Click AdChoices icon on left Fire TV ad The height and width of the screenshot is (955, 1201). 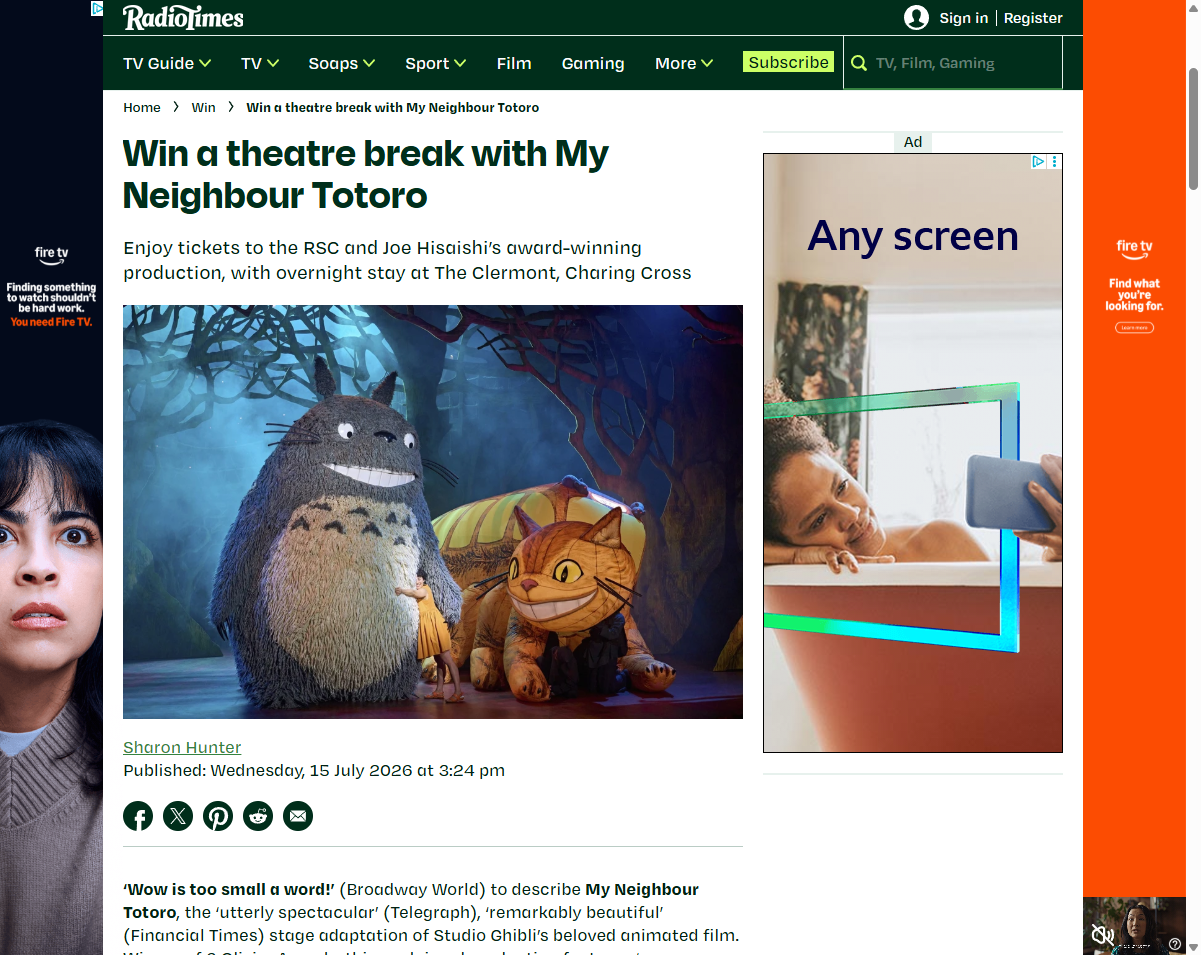tap(97, 8)
